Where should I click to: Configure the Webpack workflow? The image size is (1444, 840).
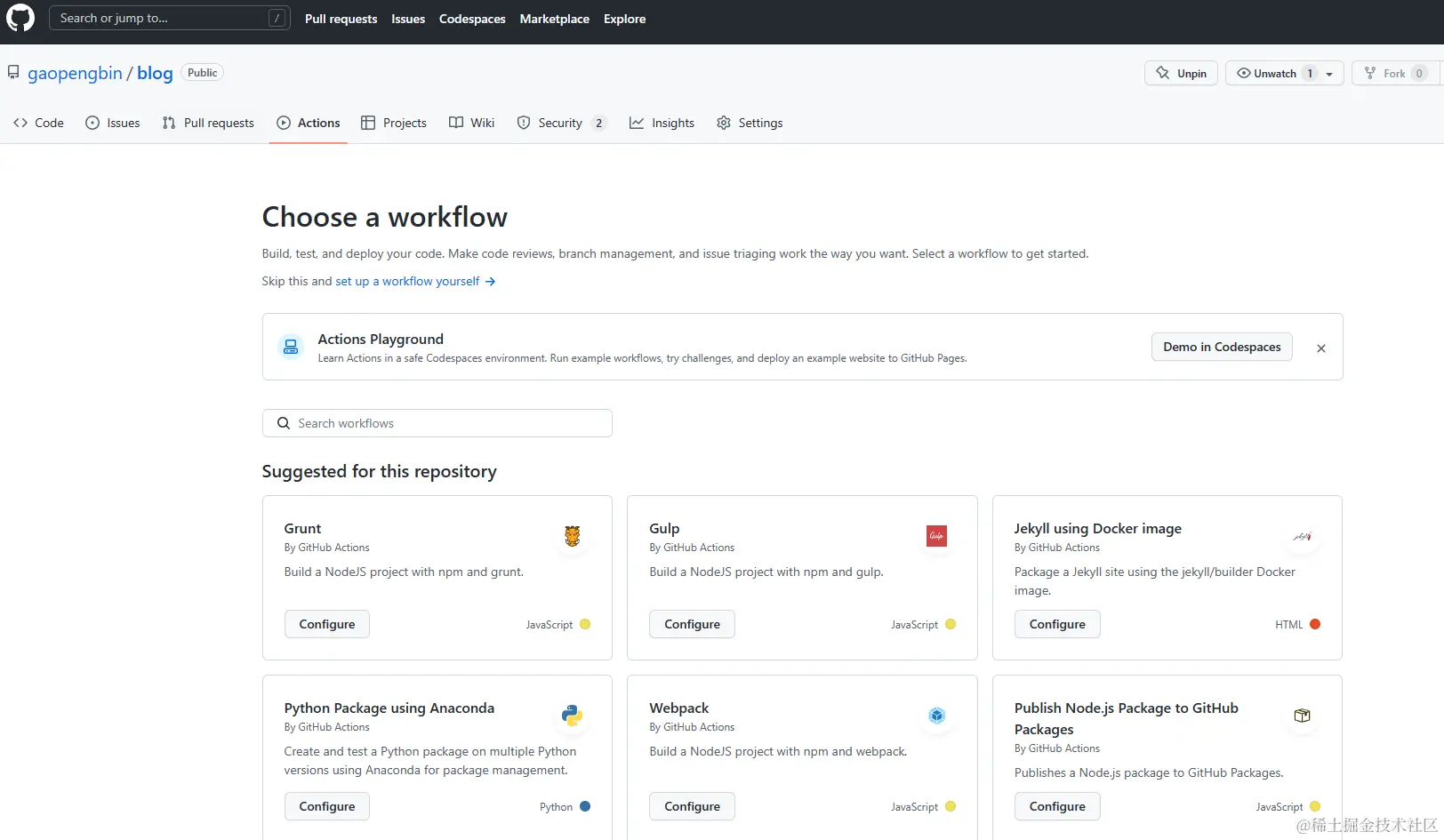pos(692,806)
